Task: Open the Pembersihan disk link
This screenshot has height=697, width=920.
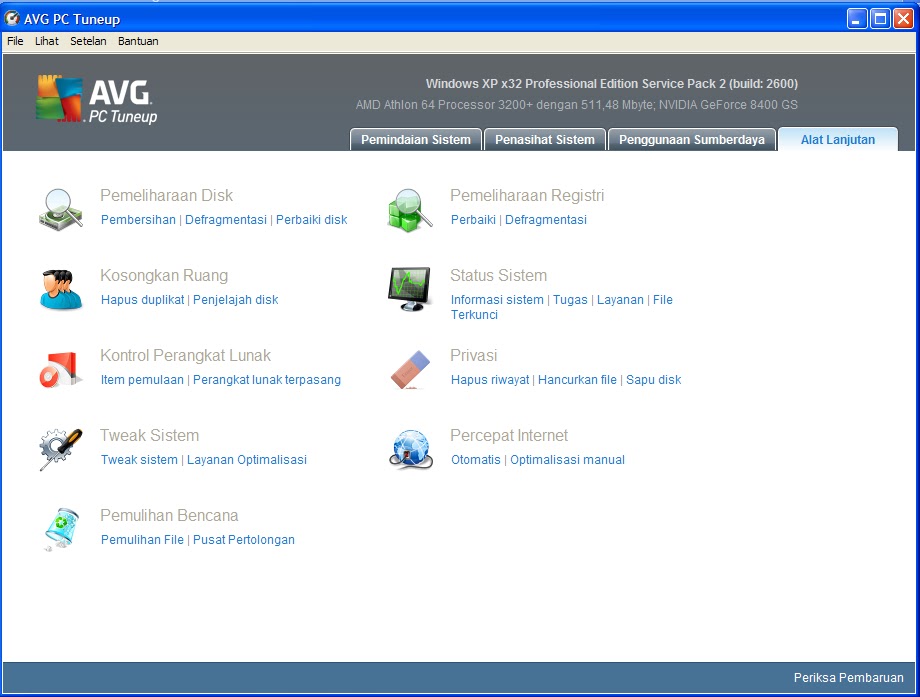Action: 138,219
